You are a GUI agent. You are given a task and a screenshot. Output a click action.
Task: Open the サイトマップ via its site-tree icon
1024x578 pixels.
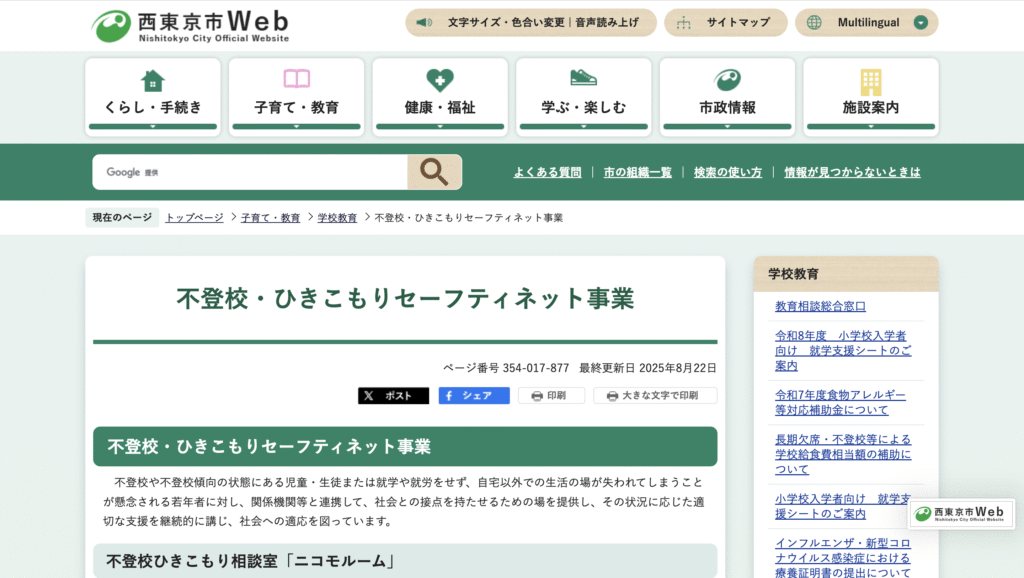point(684,21)
